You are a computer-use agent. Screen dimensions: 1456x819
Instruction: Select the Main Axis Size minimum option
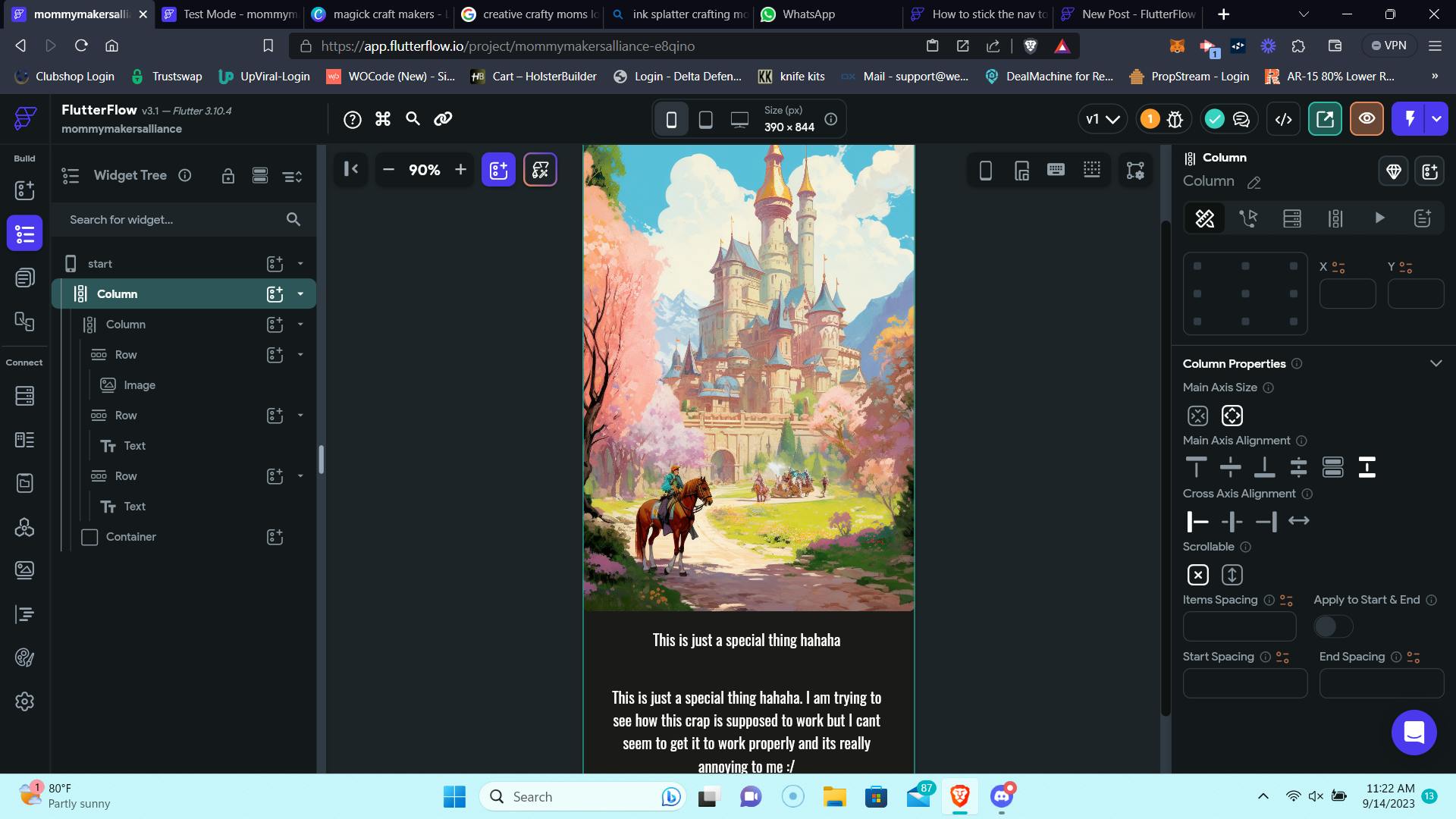[1197, 416]
